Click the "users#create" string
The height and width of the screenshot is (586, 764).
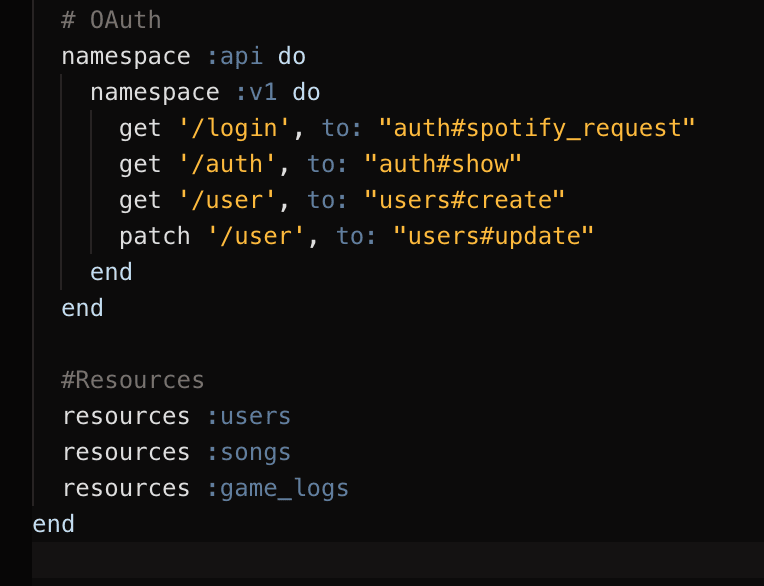(464, 200)
